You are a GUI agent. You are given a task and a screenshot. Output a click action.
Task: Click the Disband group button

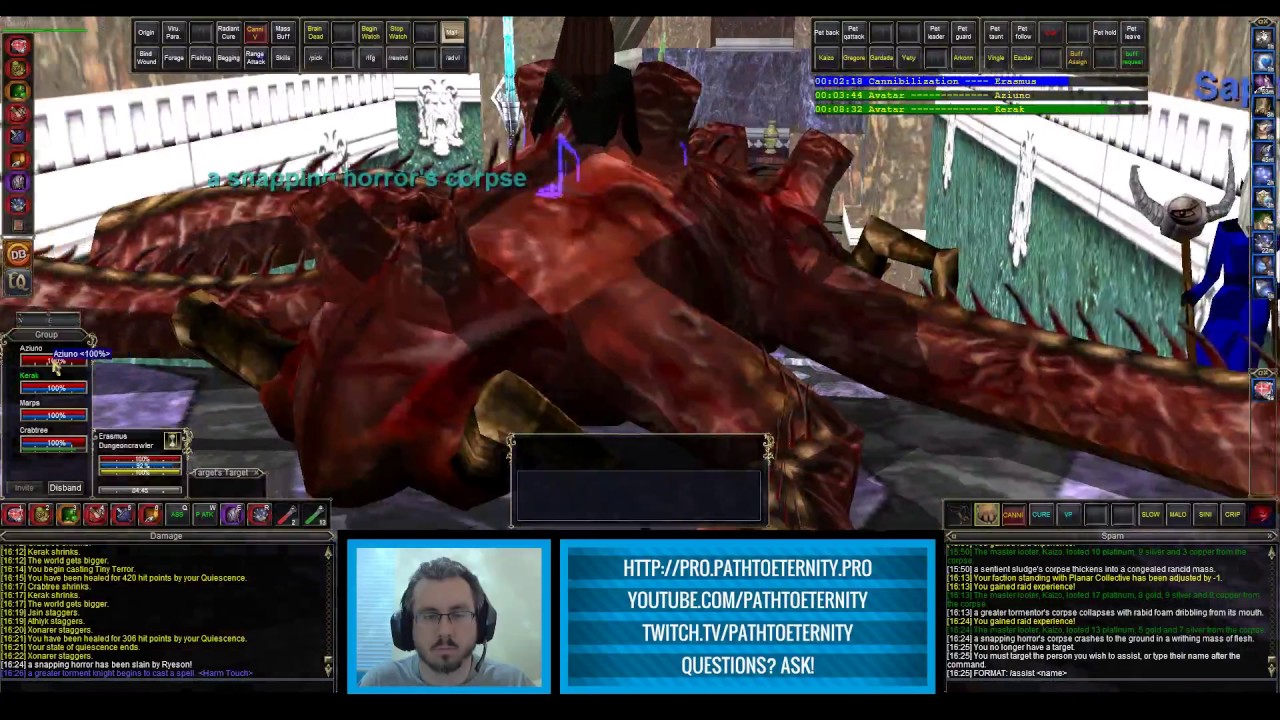coord(65,488)
